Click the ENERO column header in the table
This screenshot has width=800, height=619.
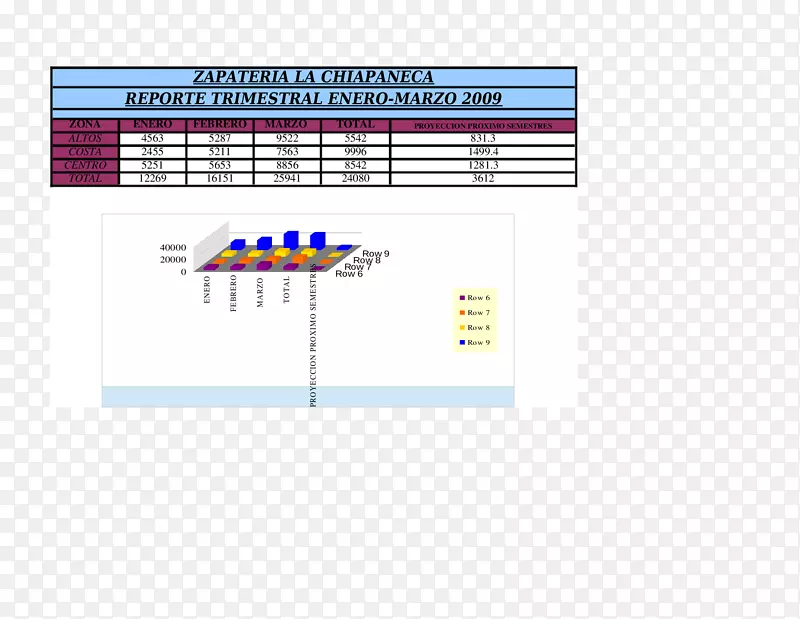(x=152, y=125)
